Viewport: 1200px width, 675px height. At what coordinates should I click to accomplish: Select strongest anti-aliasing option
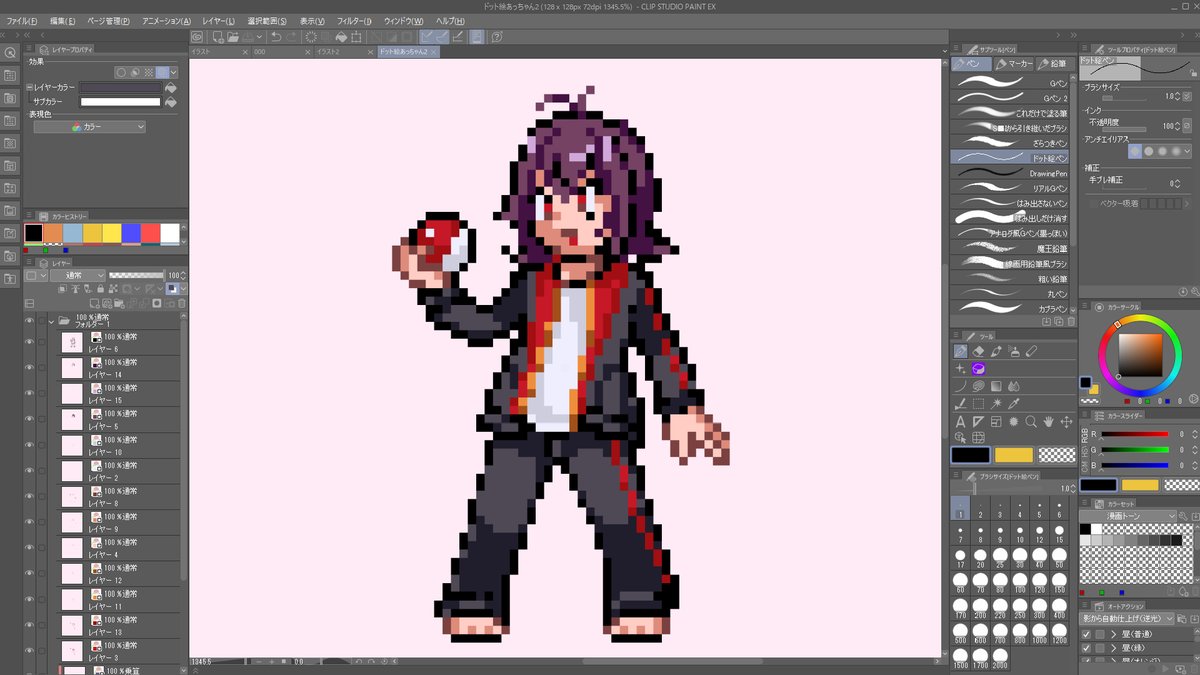pyautogui.click(x=1176, y=151)
